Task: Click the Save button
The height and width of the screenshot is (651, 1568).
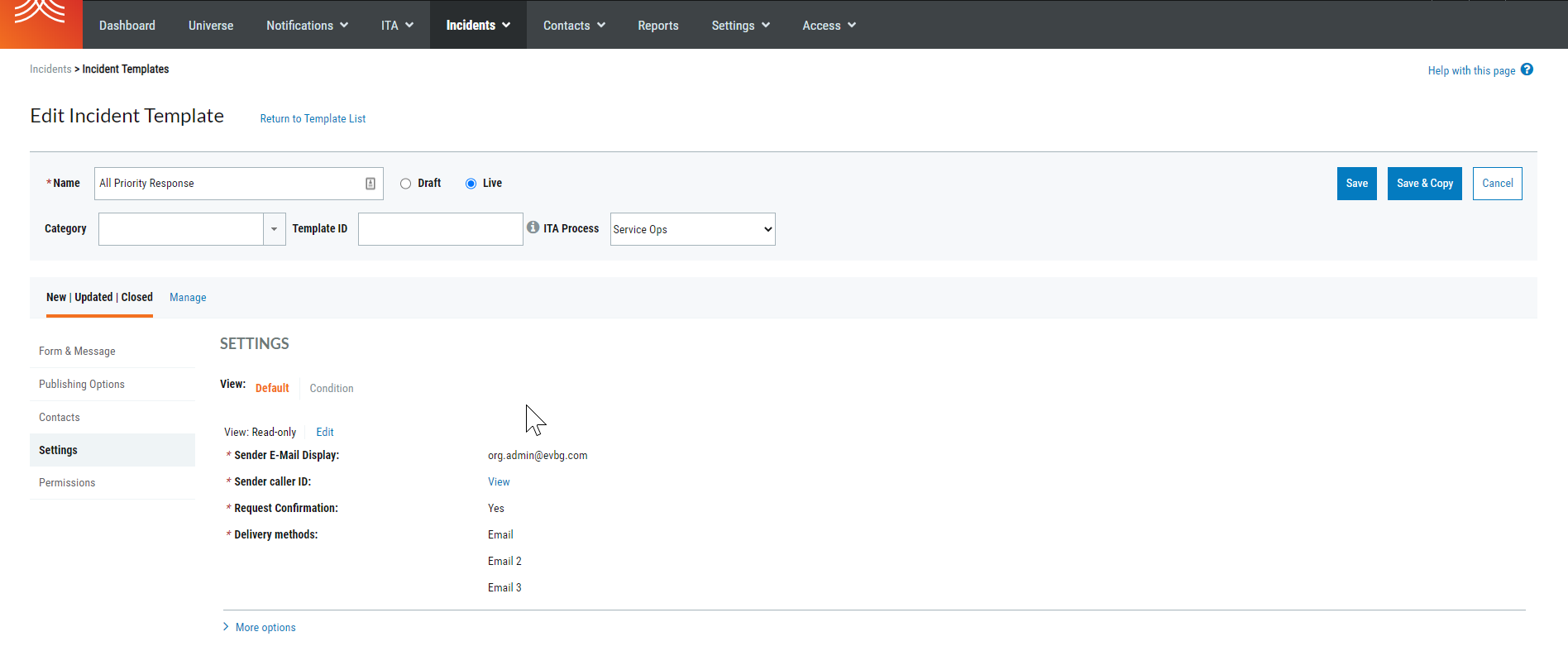Action: point(1356,184)
